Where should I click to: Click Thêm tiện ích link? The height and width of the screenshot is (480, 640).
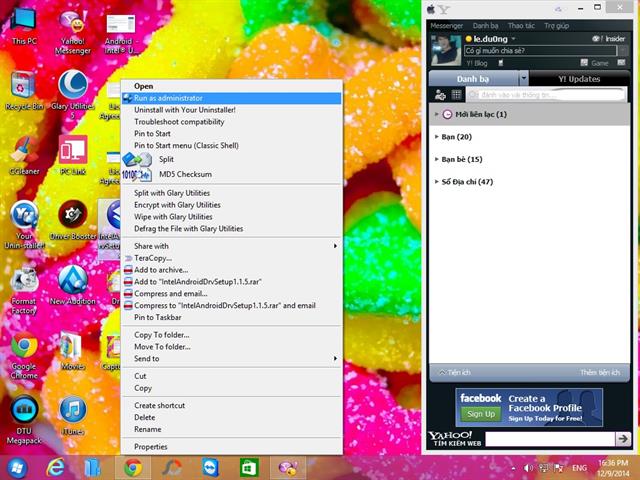[600, 372]
